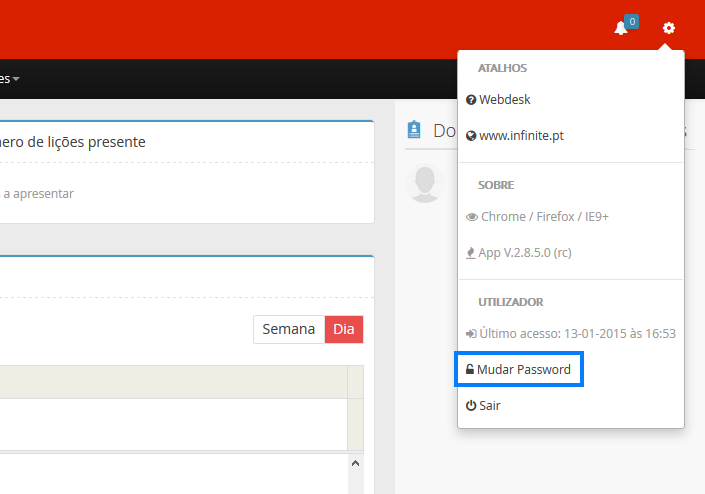Click the App V.2.8.5.0 (rc) version entry
The width and height of the screenshot is (705, 494).
[524, 252]
